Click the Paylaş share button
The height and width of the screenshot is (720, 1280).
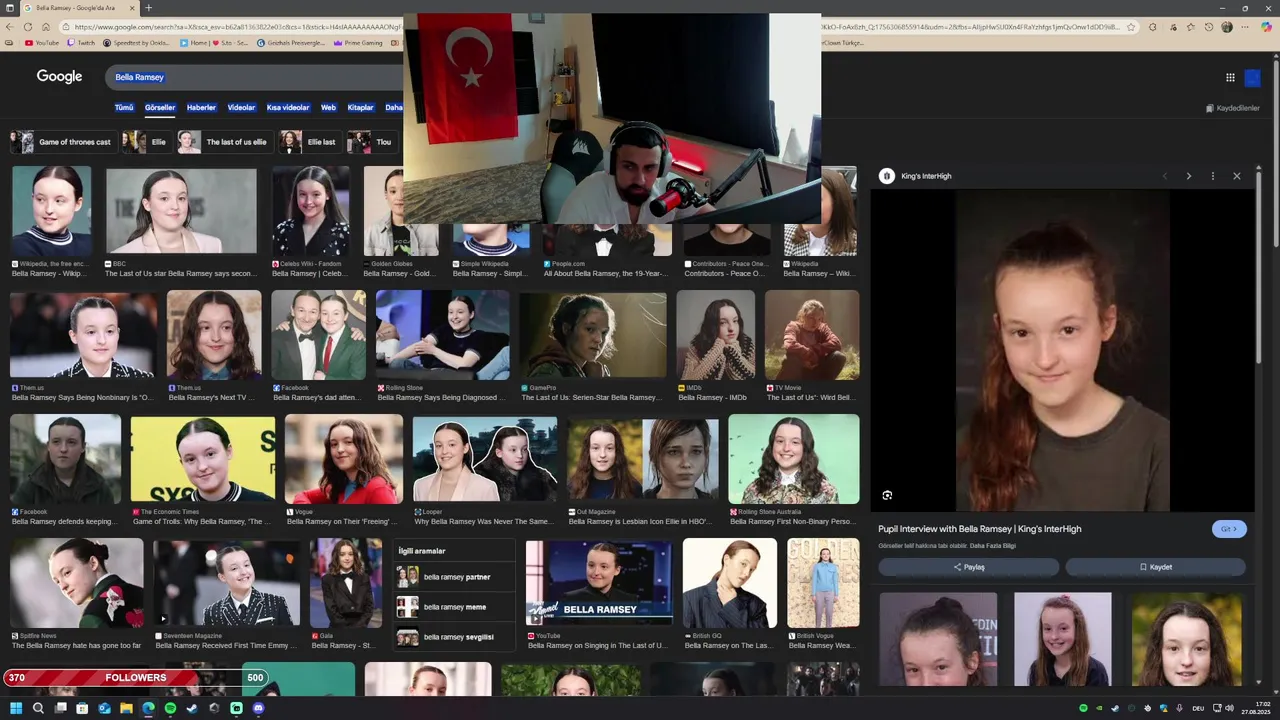(968, 567)
